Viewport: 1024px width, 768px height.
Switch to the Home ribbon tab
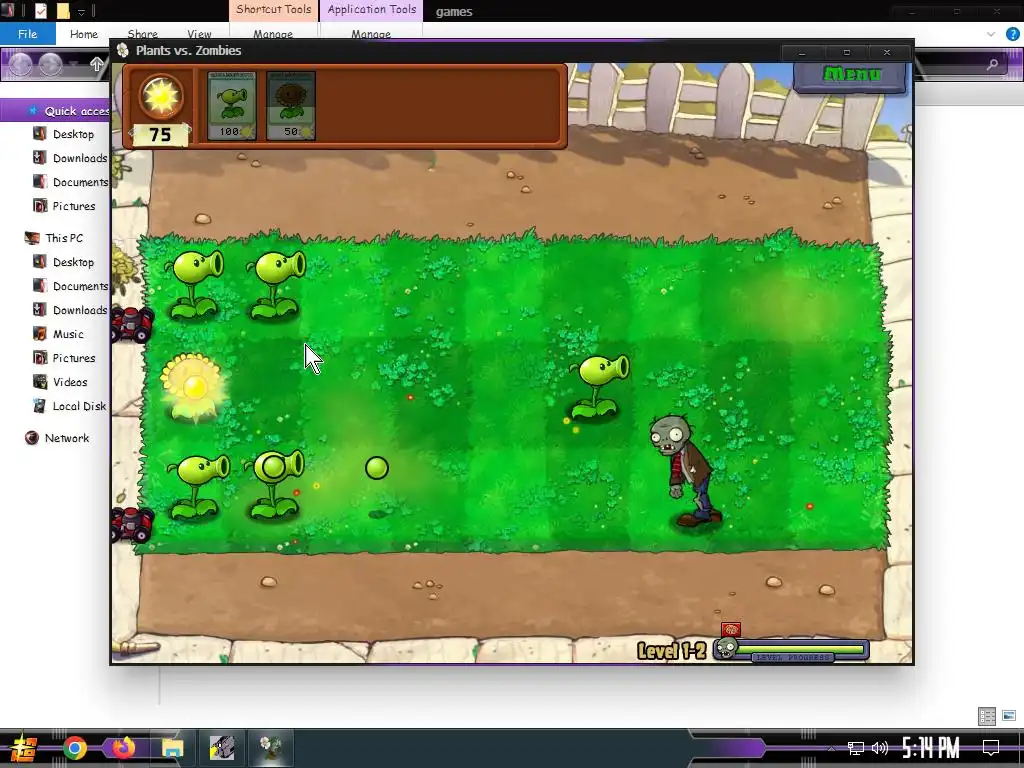(84, 34)
